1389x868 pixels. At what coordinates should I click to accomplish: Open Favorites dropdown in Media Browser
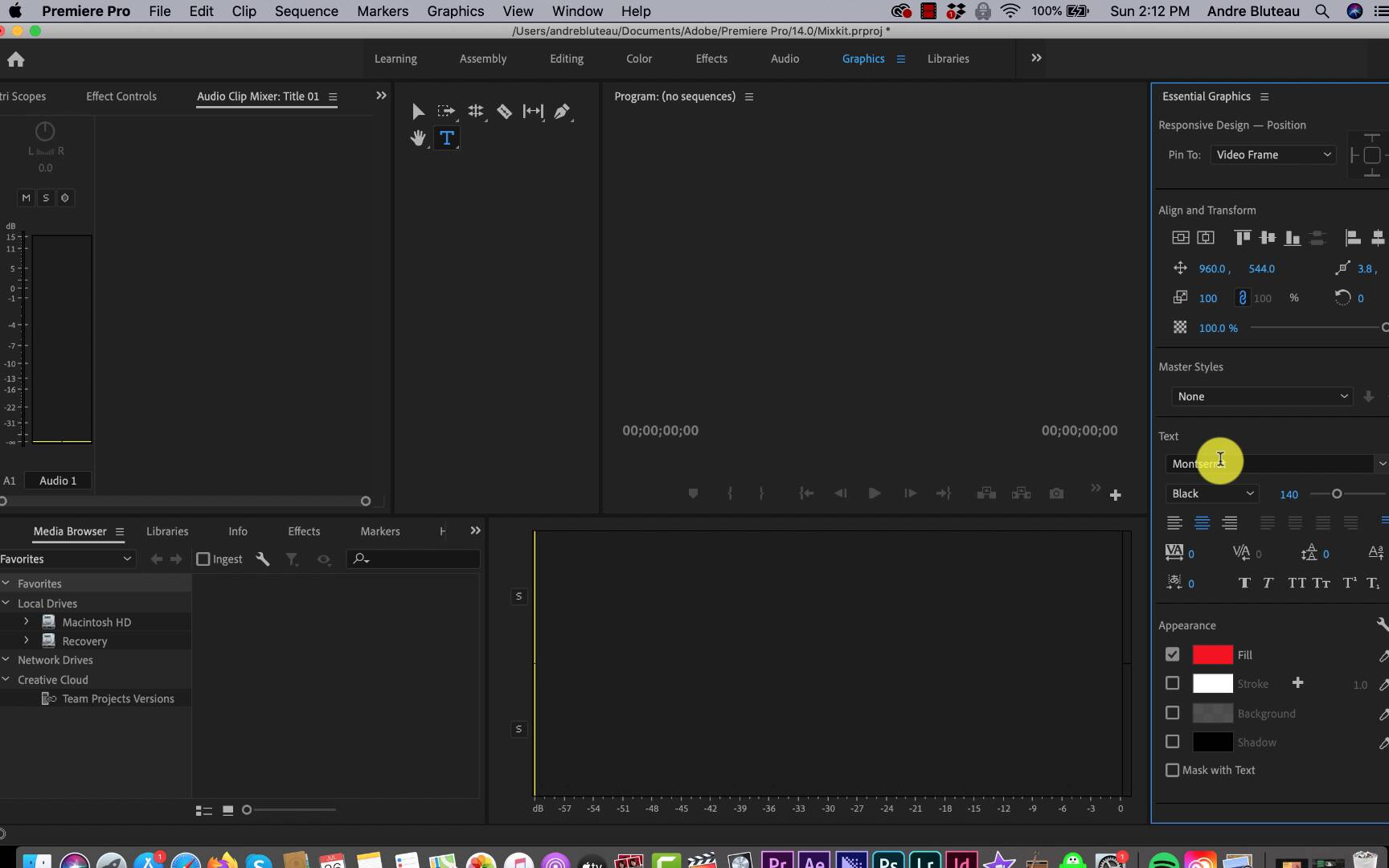pyautogui.click(x=67, y=559)
